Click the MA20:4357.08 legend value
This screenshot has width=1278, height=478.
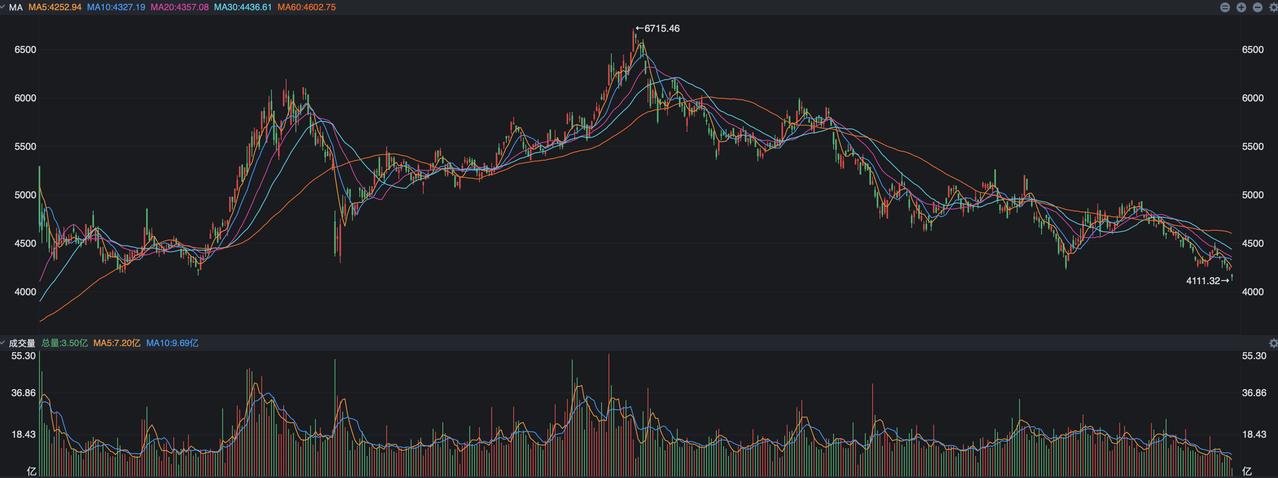(x=180, y=7)
